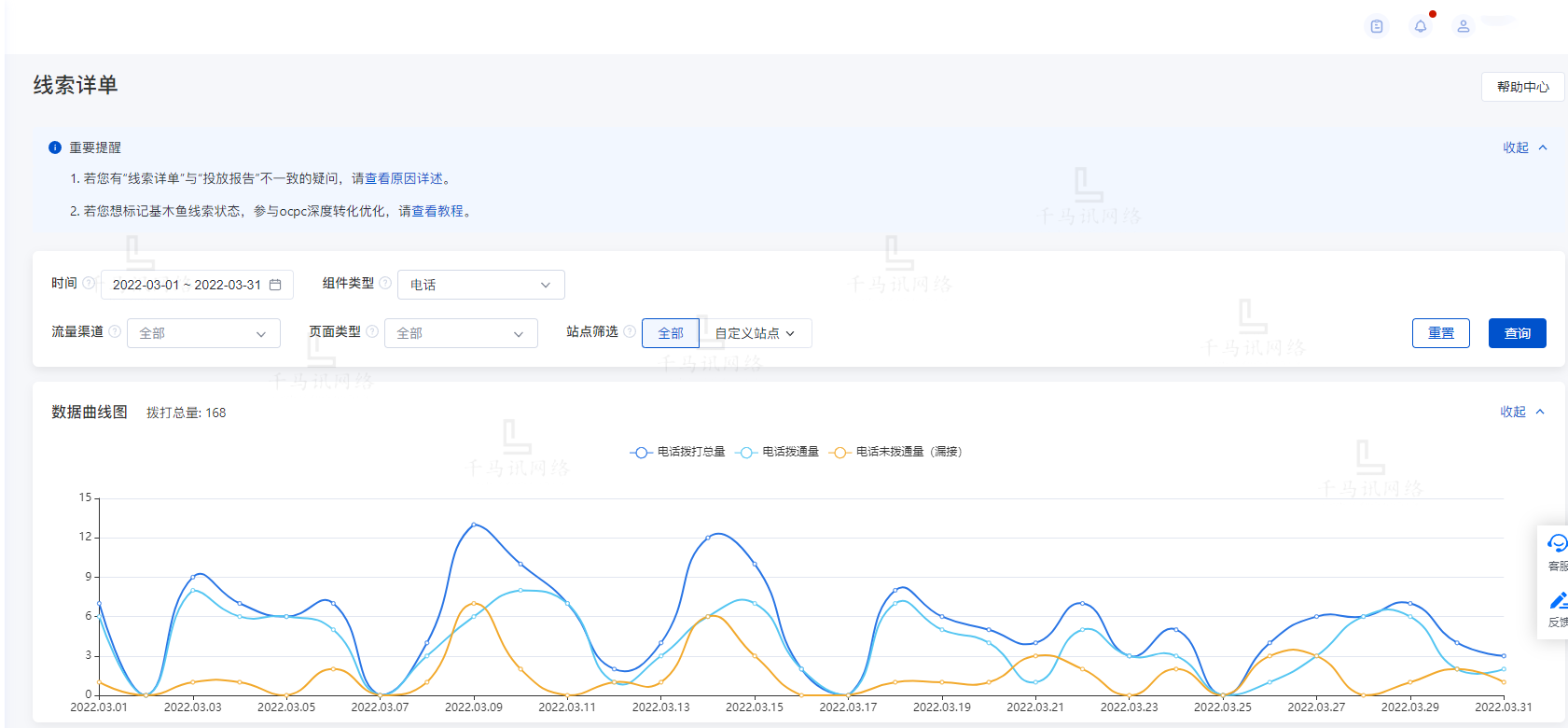
Task: Toggle 电话拨打总量 legend series
Action: point(678,452)
